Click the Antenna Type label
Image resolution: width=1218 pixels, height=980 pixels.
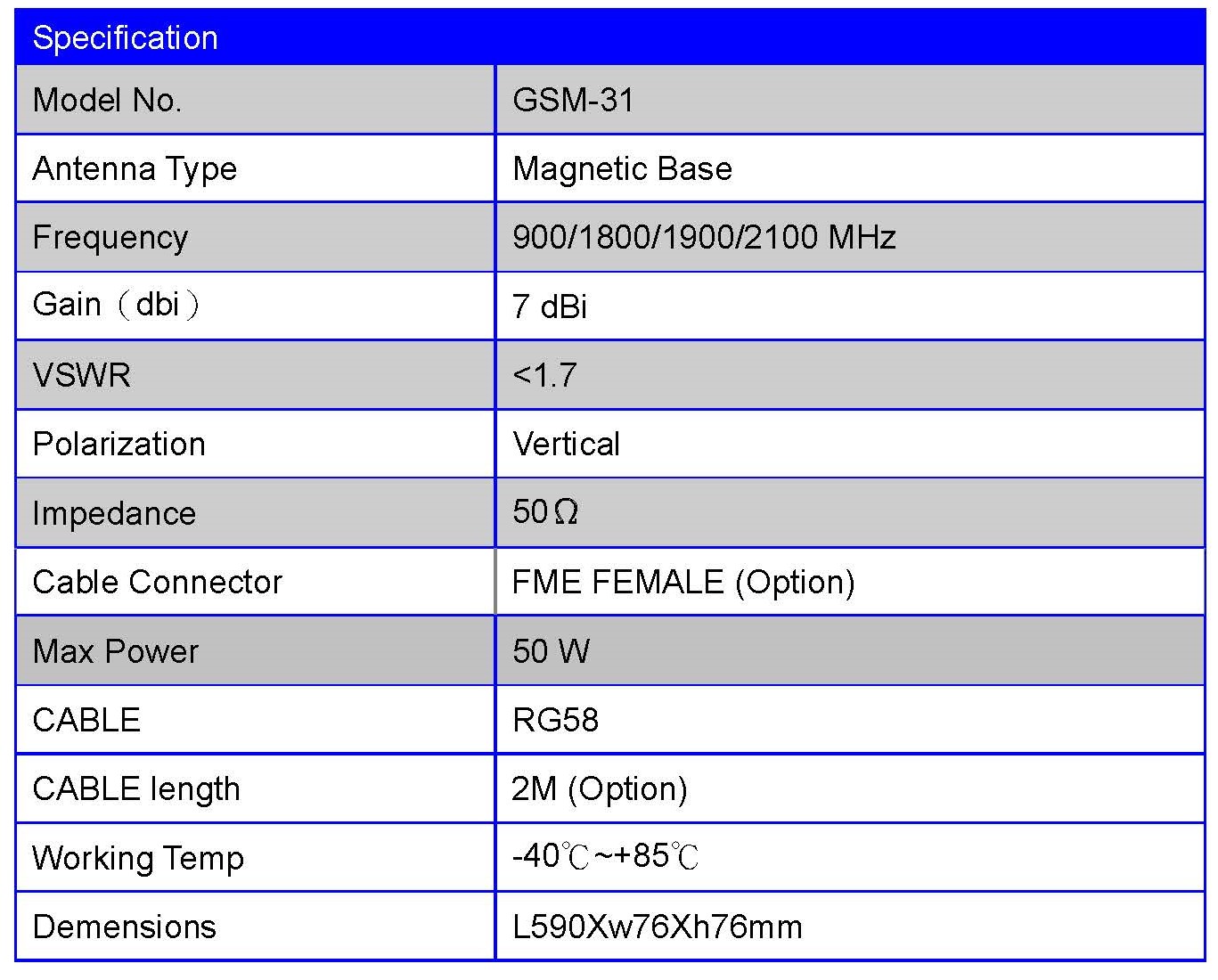tap(135, 168)
